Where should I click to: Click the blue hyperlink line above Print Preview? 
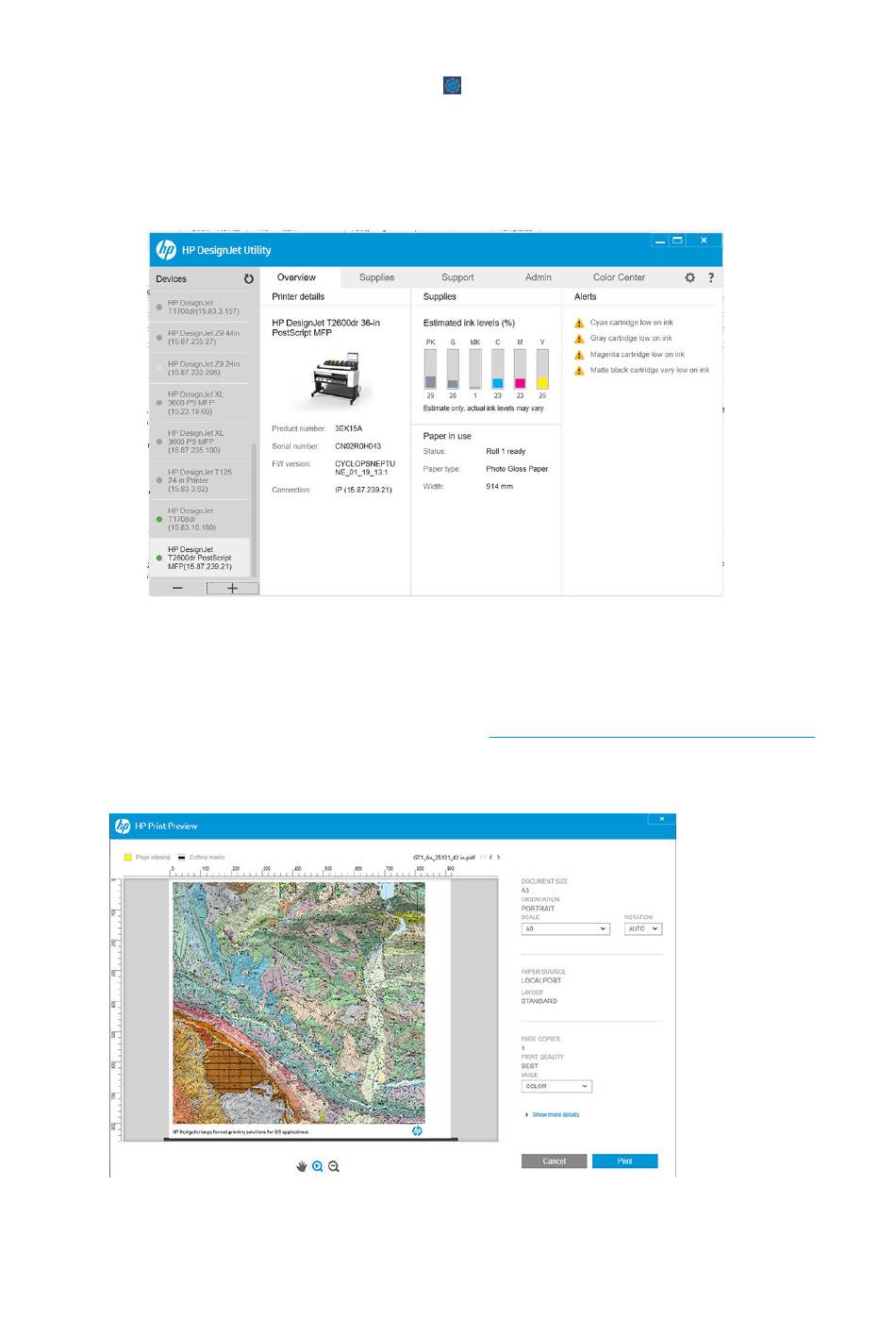point(652,736)
